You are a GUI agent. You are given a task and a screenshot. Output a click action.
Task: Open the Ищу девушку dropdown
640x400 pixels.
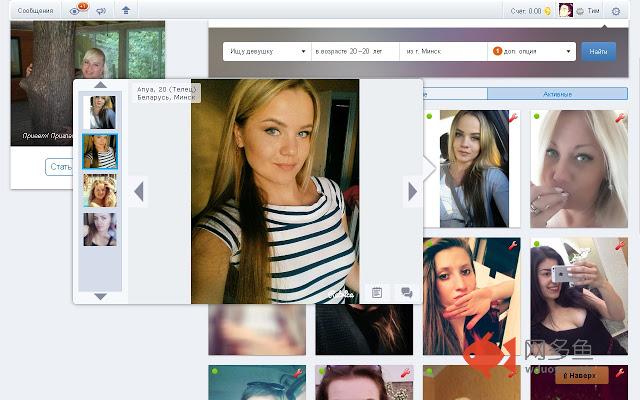tap(266, 50)
